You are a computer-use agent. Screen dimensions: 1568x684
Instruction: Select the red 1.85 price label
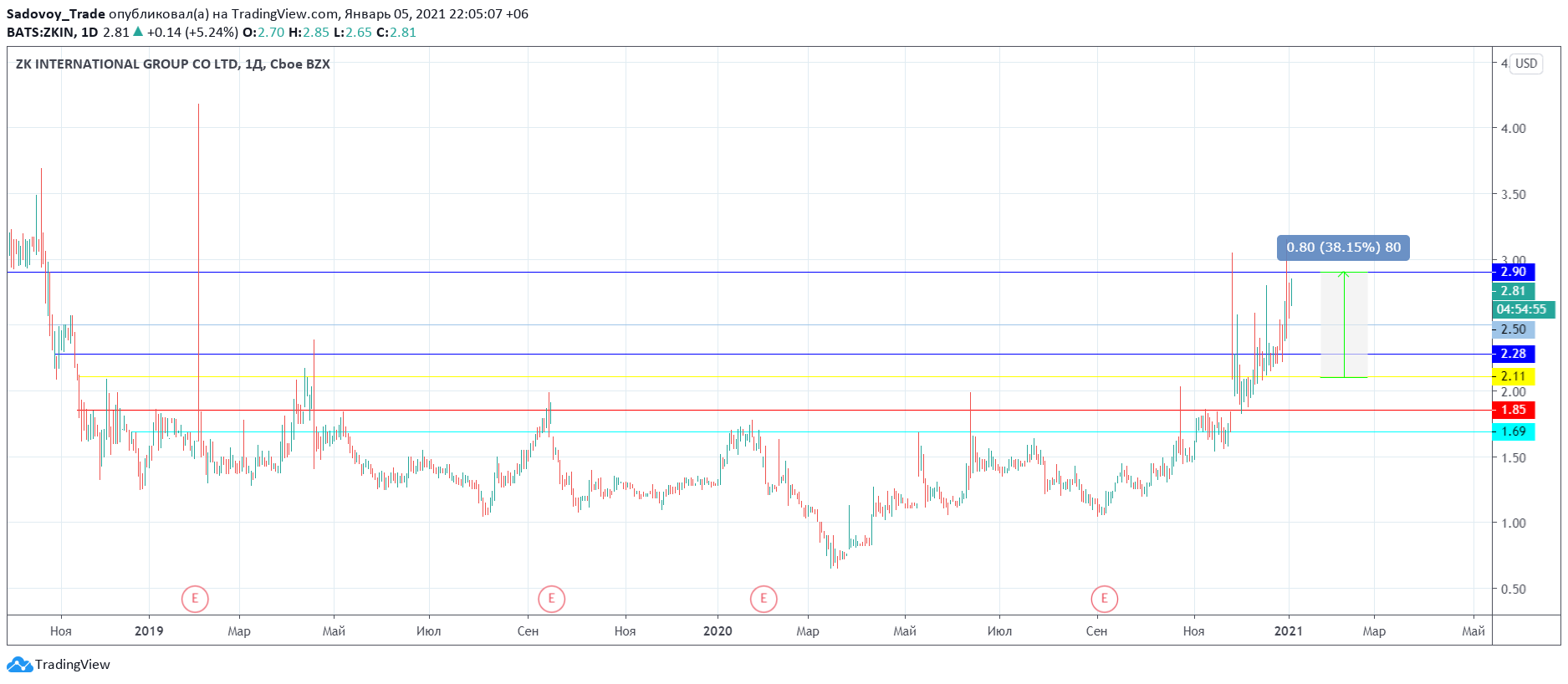1513,410
